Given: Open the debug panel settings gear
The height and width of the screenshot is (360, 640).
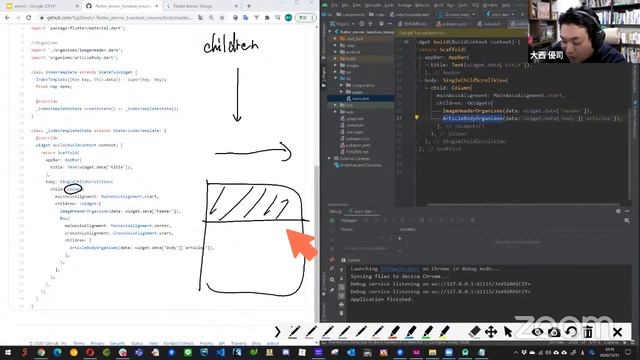Looking at the screenshot, I should tap(618, 211).
